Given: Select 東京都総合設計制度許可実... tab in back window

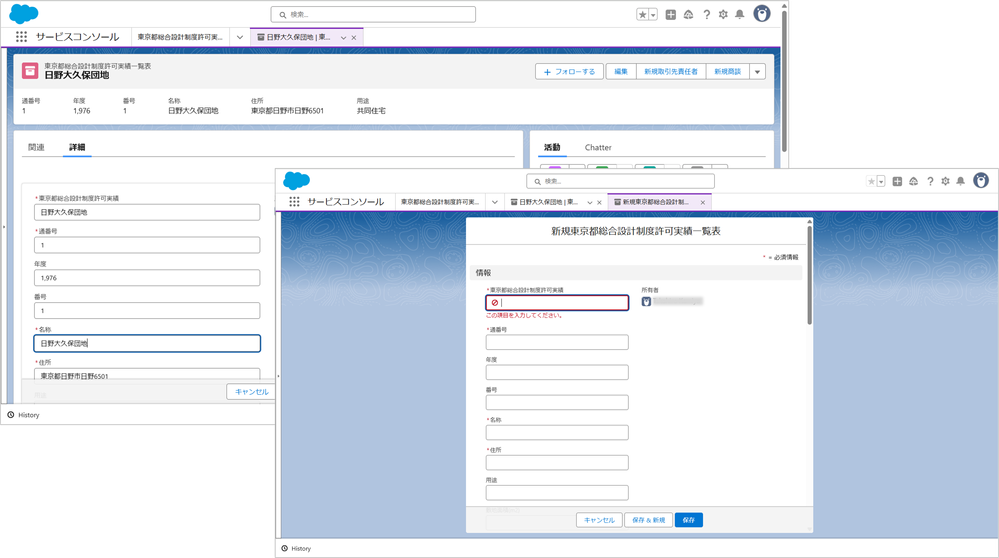Looking at the screenshot, I should click(180, 38).
